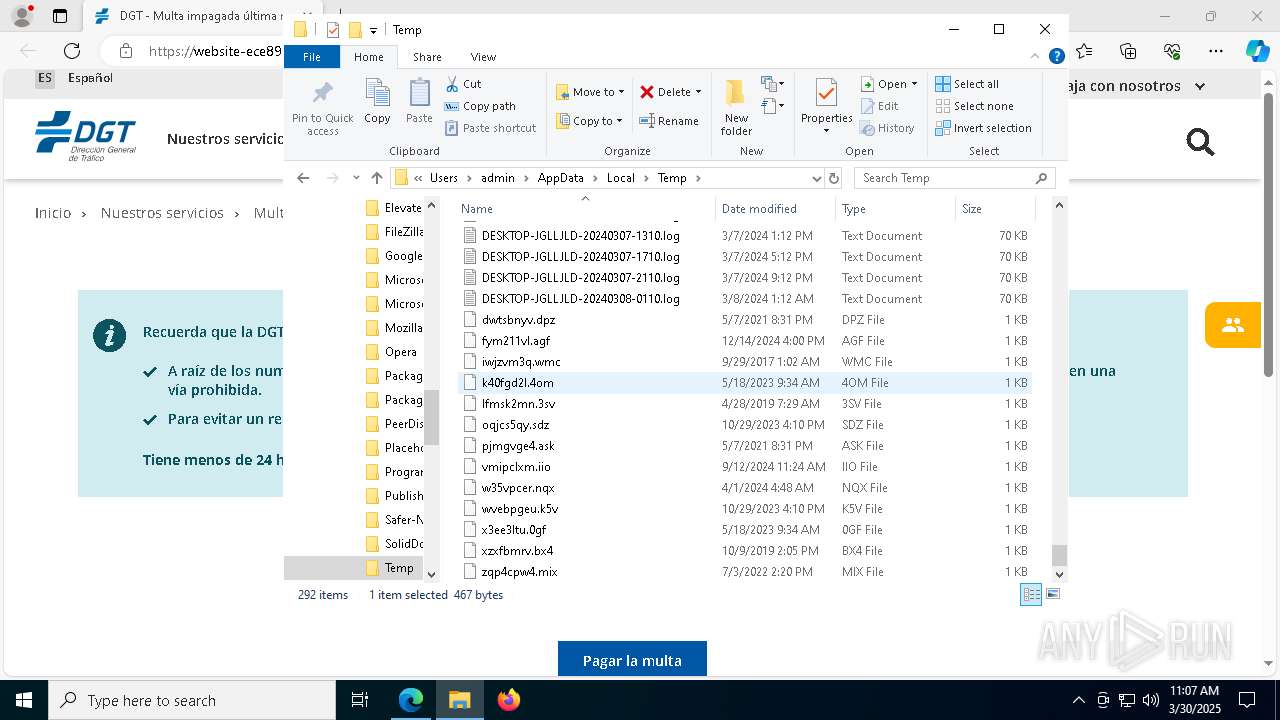Open Windows Start menu

pyautogui.click(x=23, y=700)
